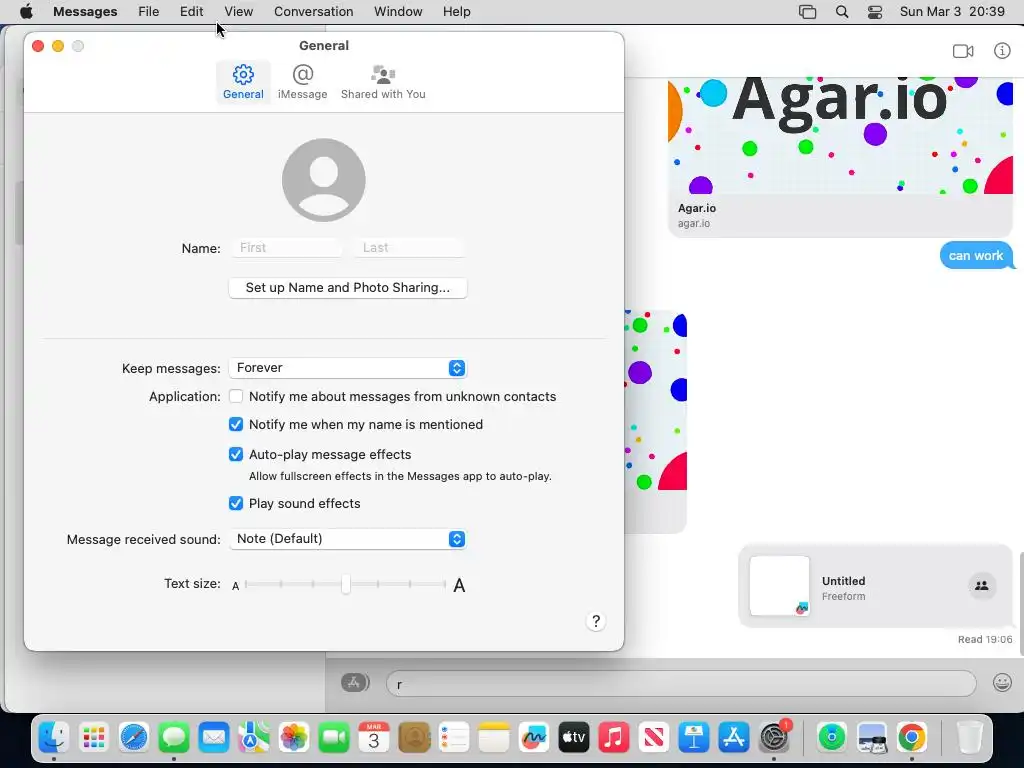Open Message received sound dropdown

click(x=347, y=539)
